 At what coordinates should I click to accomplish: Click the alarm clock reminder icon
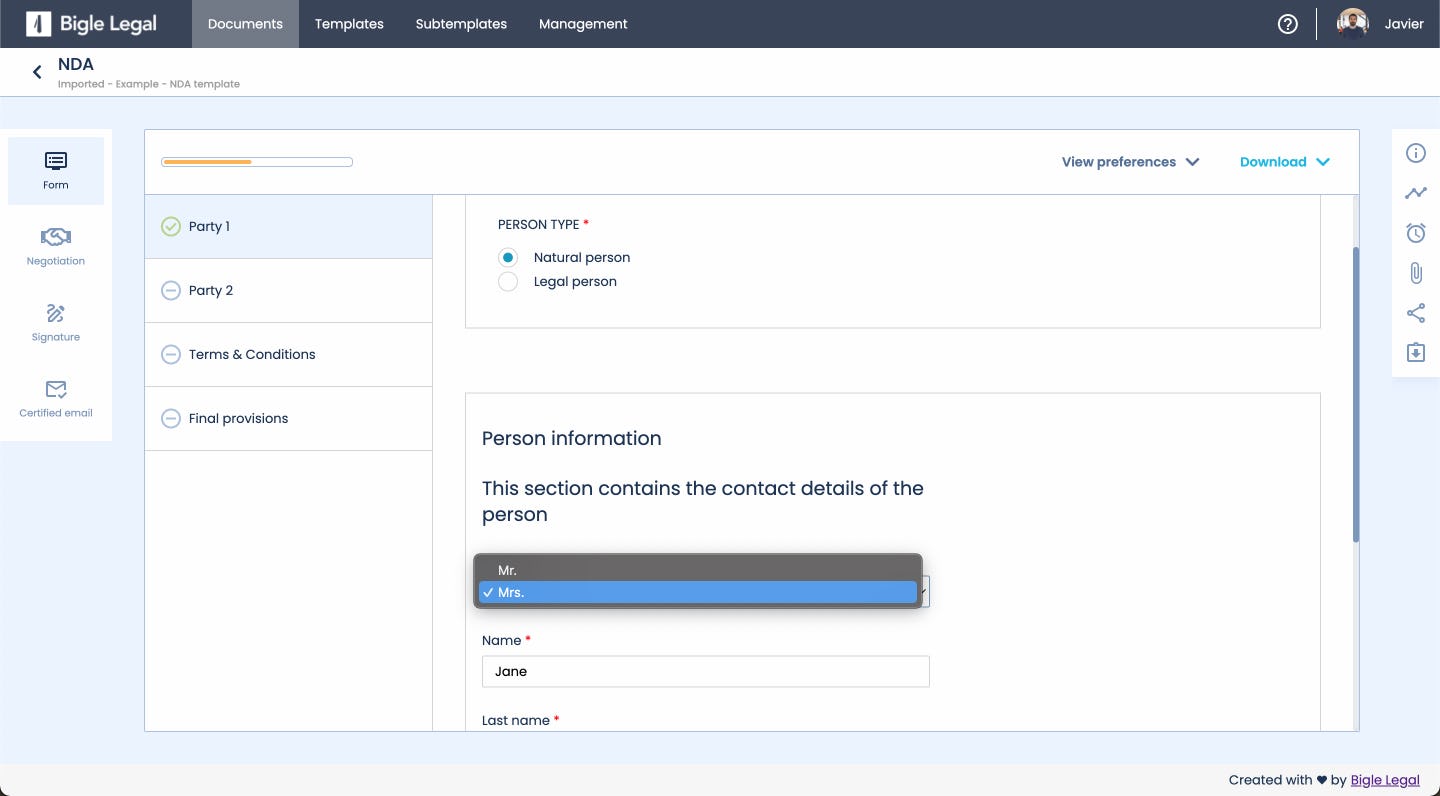point(1416,233)
